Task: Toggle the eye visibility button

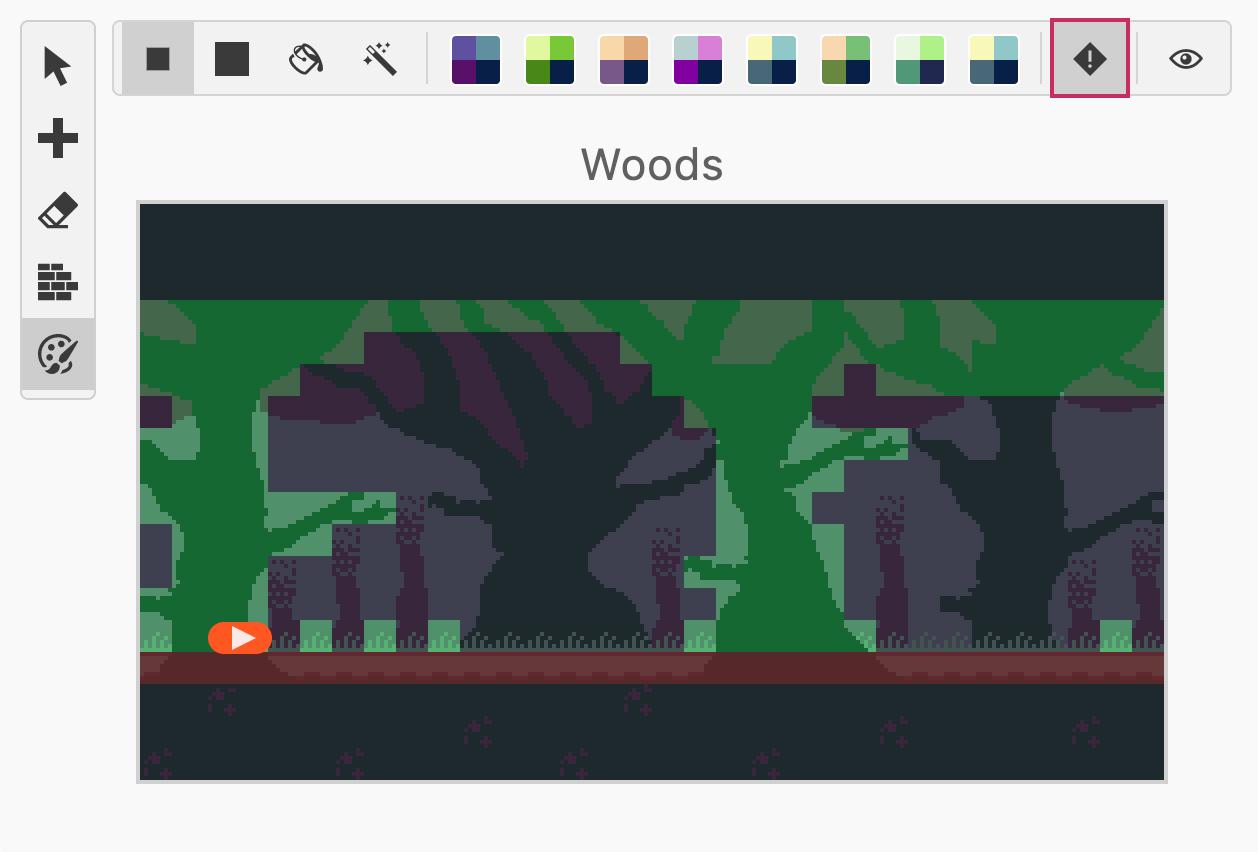Action: pyautogui.click(x=1185, y=59)
